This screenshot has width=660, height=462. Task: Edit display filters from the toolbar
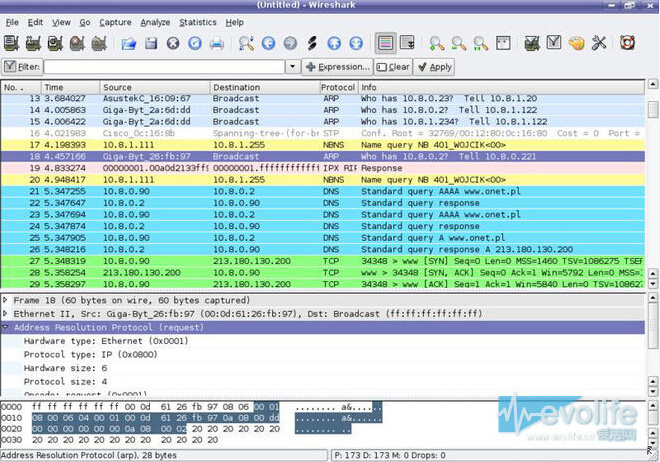pyautogui.click(x=554, y=43)
